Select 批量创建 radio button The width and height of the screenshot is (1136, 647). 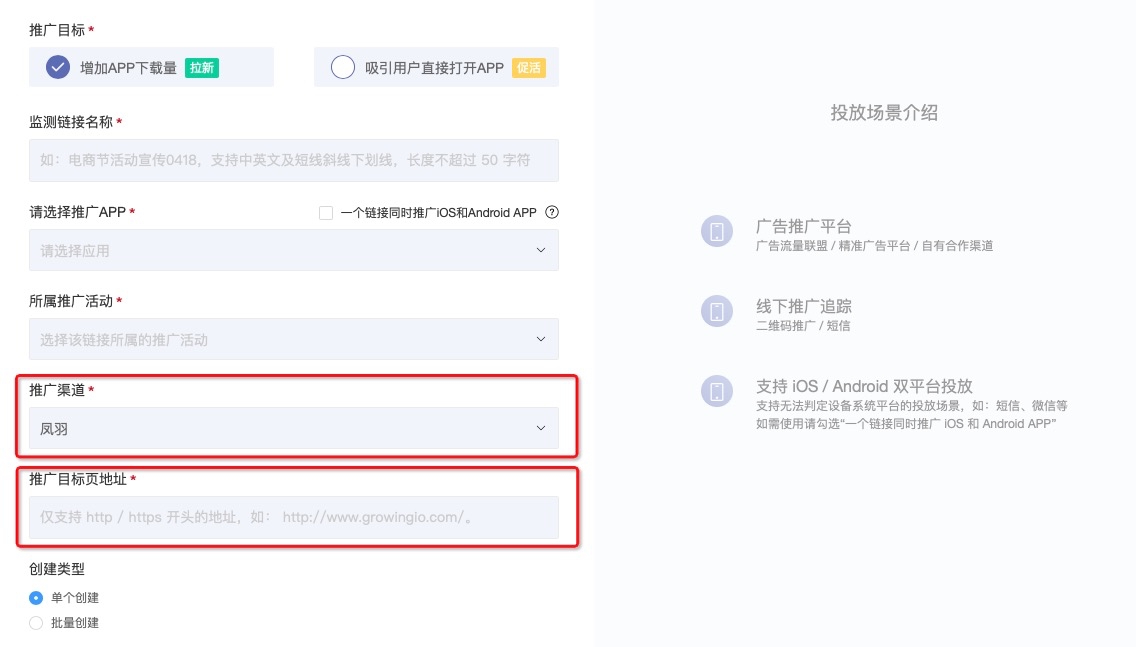[x=36, y=623]
